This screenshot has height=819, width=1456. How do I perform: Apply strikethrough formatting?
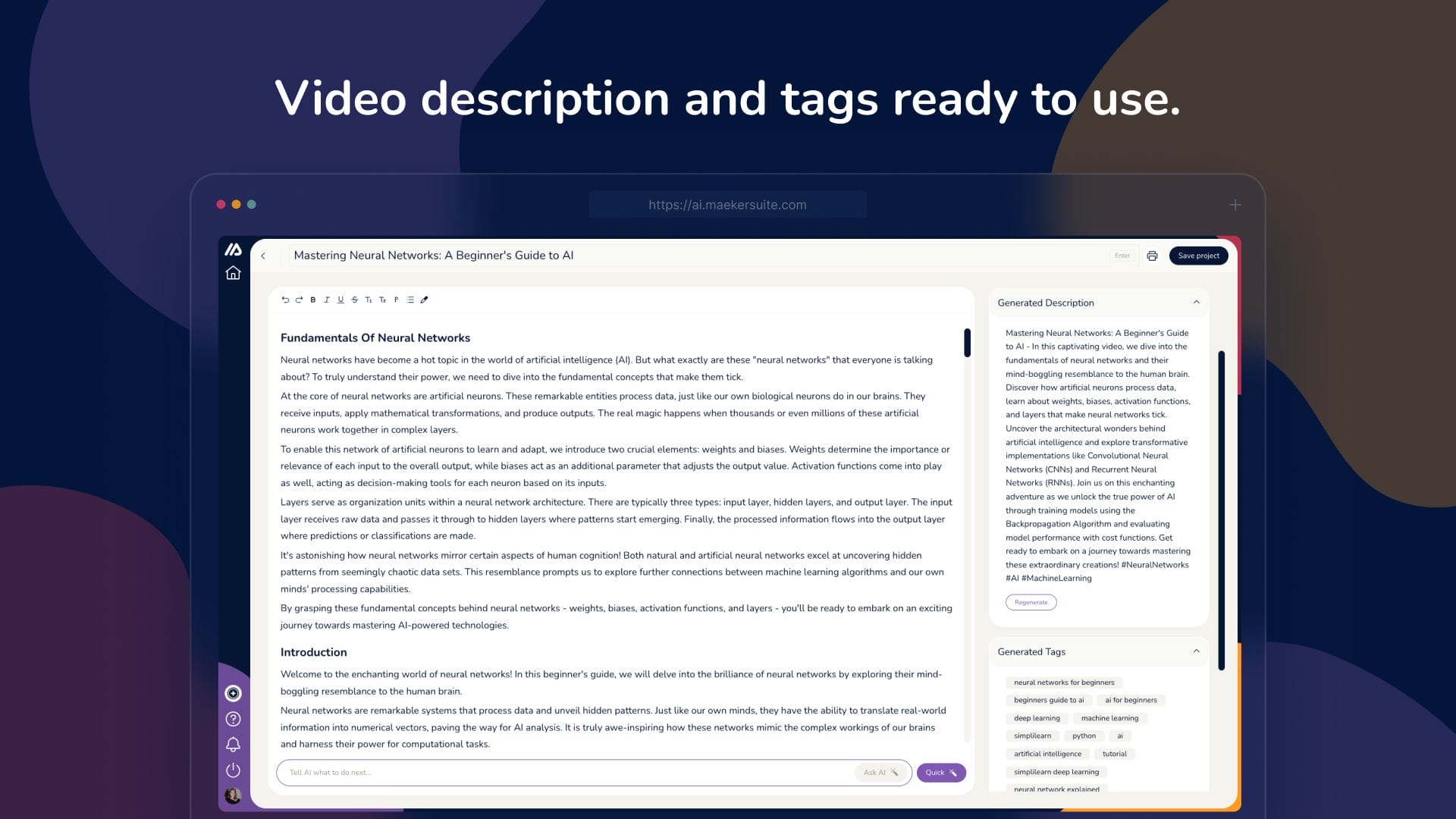click(x=354, y=300)
